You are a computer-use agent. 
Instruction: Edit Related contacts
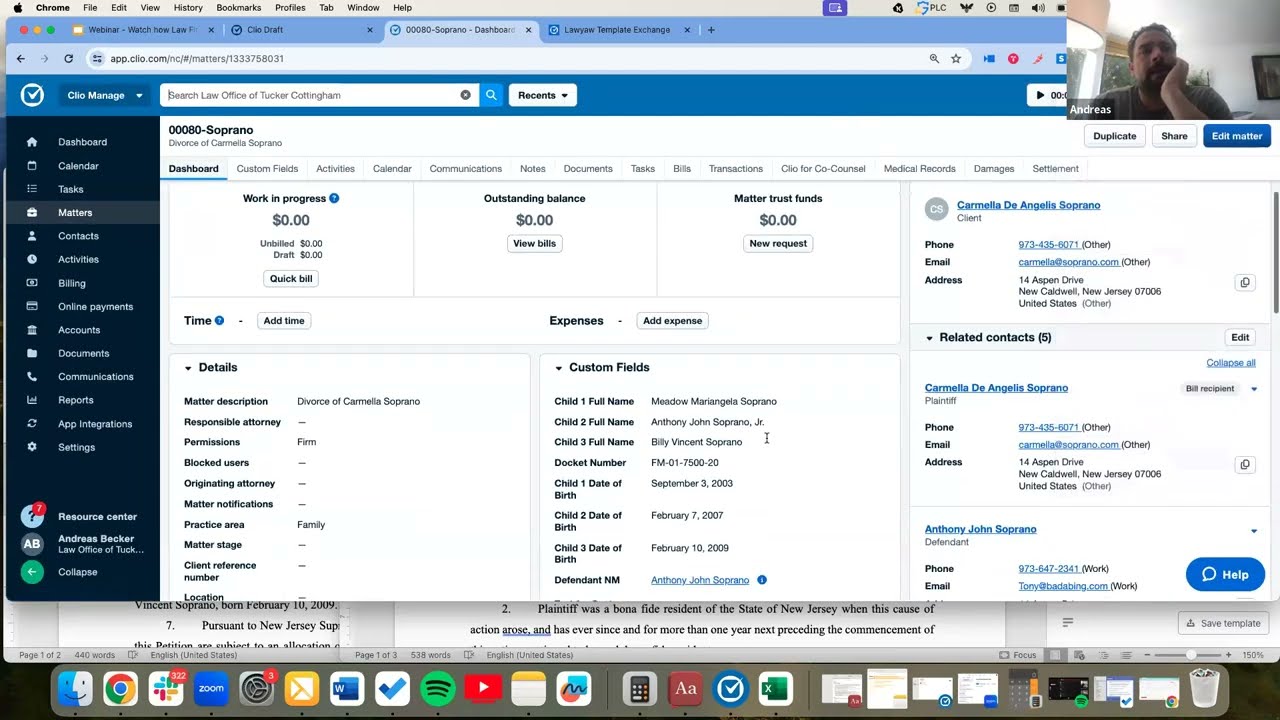[1240, 338]
